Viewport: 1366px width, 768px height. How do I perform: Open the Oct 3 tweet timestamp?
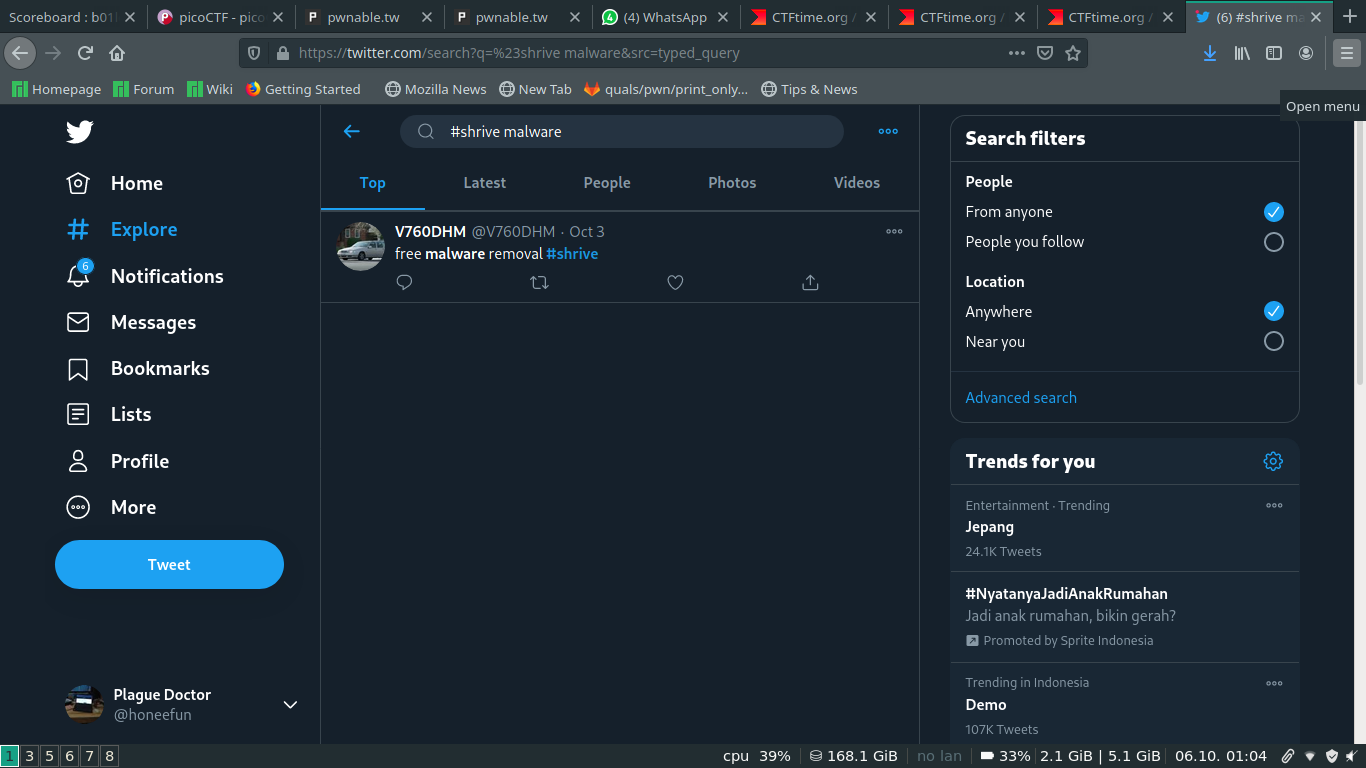pyautogui.click(x=587, y=231)
